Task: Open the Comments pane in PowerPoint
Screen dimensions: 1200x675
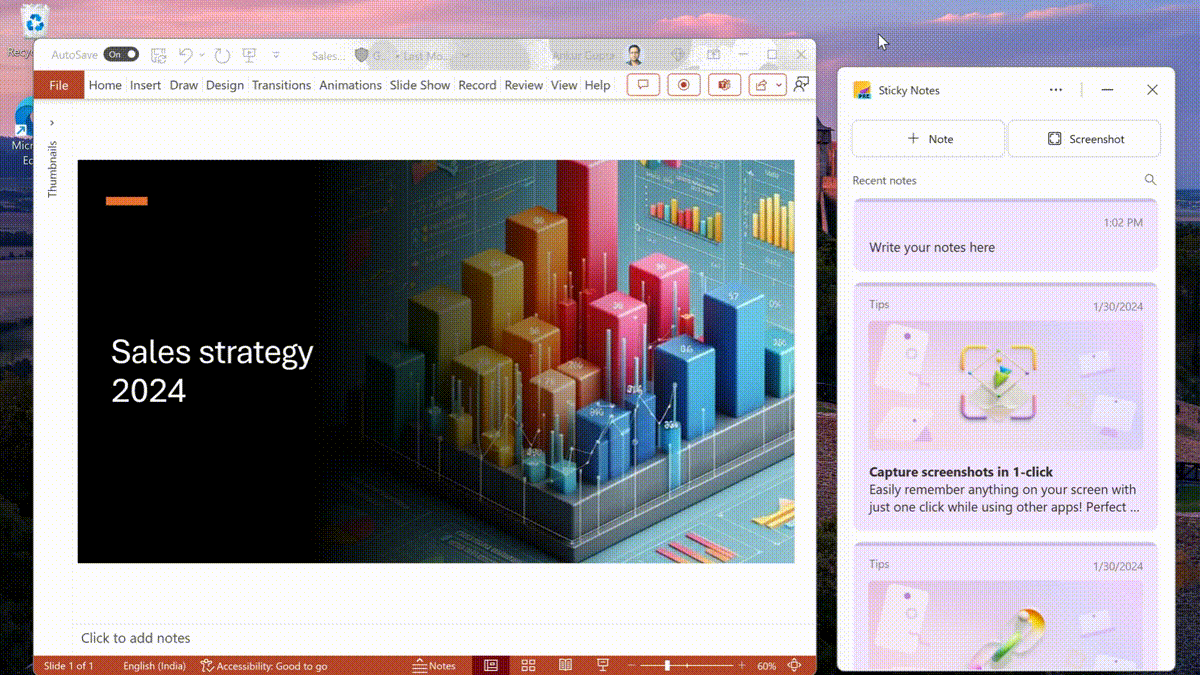Action: pyautogui.click(x=643, y=85)
